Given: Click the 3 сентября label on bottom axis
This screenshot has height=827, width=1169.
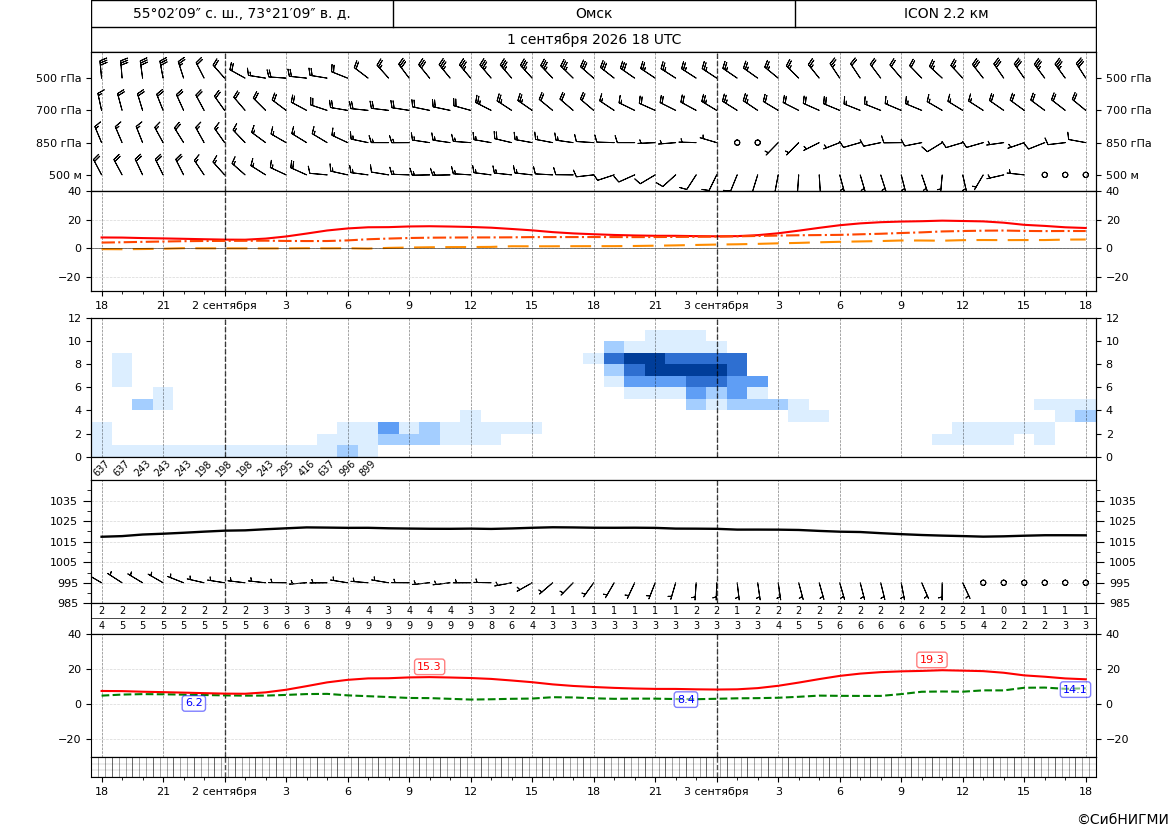Looking at the screenshot, I should (x=716, y=791).
